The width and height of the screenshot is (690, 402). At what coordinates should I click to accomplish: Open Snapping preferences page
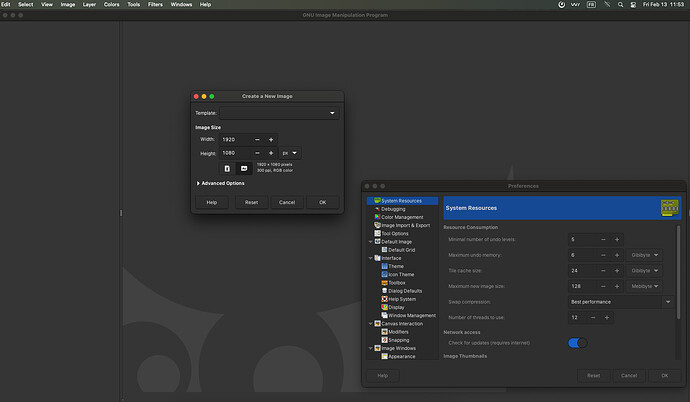point(400,339)
